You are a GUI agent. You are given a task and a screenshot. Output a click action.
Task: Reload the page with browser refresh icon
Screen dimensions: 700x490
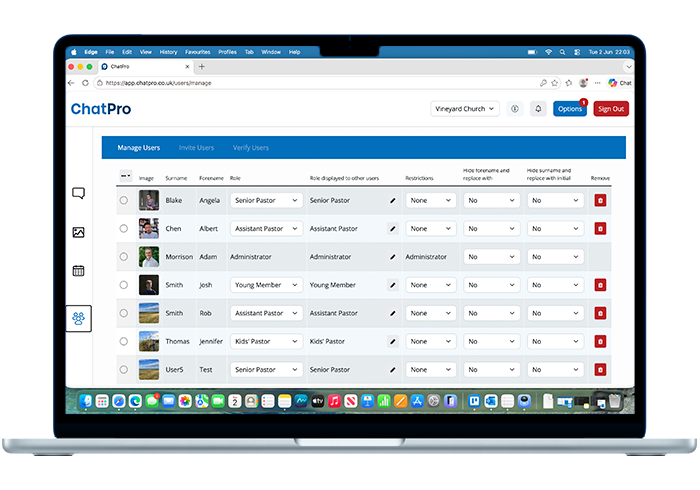tap(85, 83)
